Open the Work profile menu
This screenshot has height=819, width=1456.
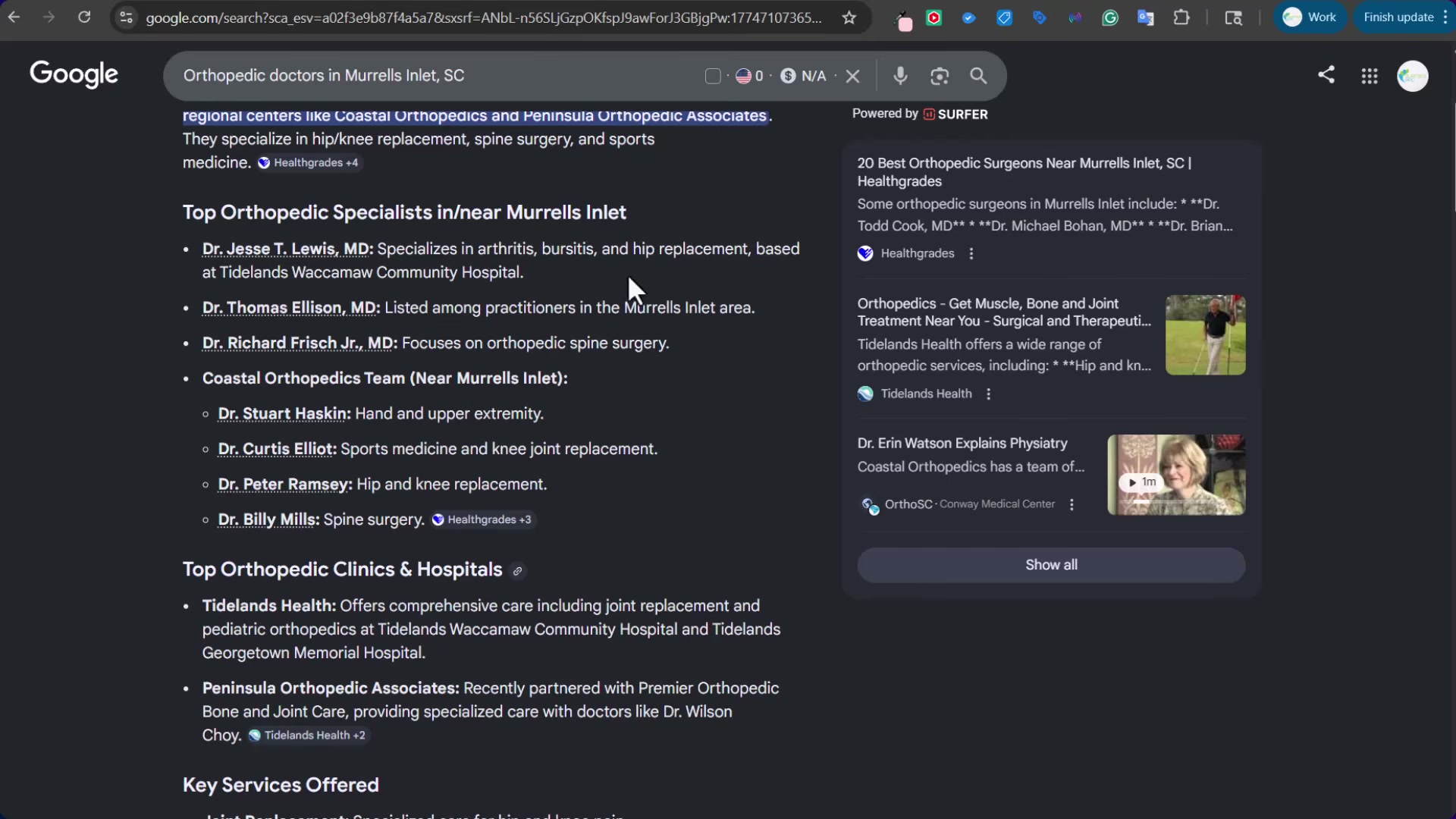coord(1310,17)
